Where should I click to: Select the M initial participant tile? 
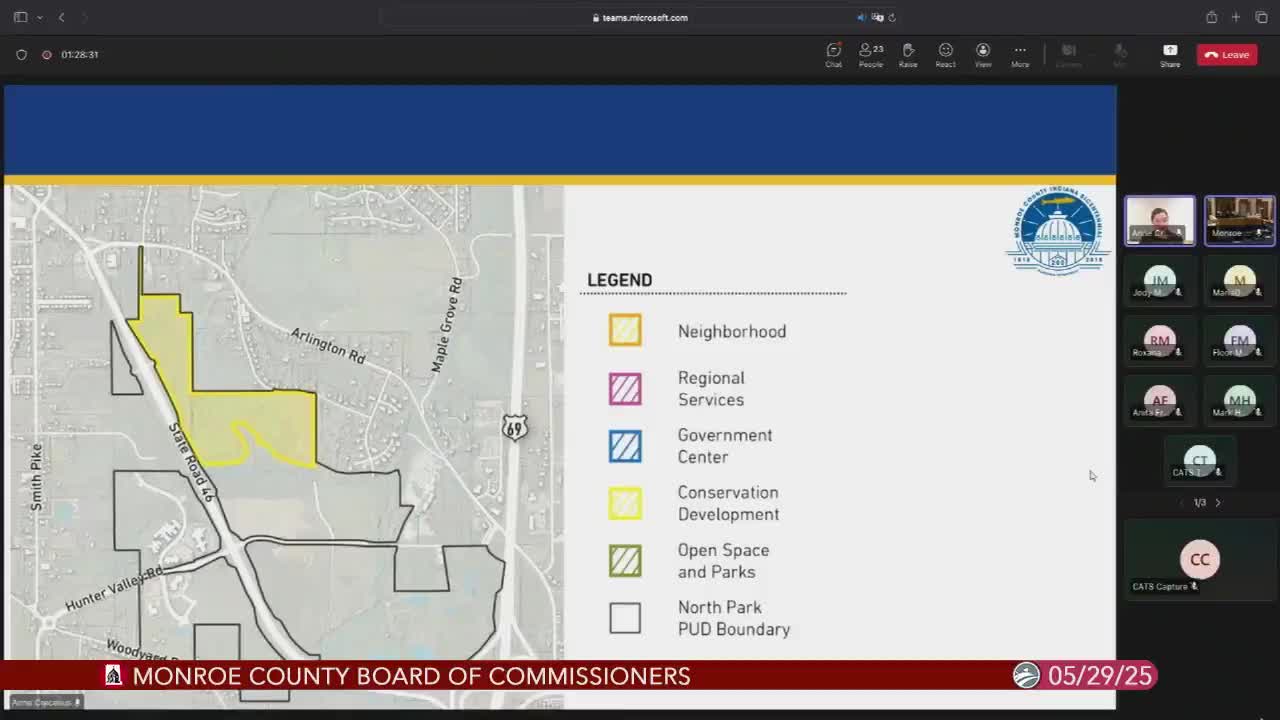tap(1240, 283)
